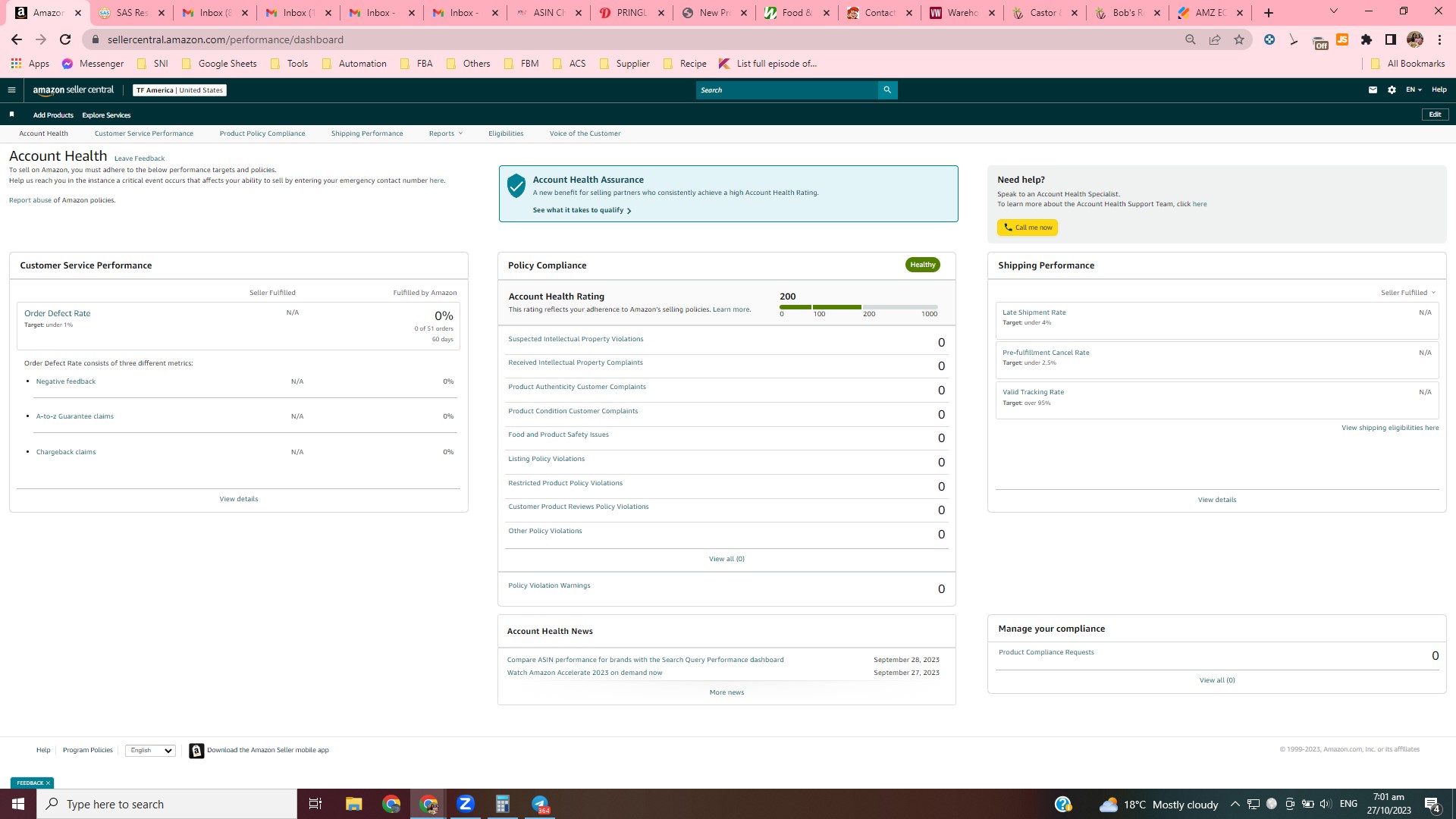This screenshot has width=1456, height=819.
Task: Close the FEEDBACK tab widget
Action: coord(48,783)
